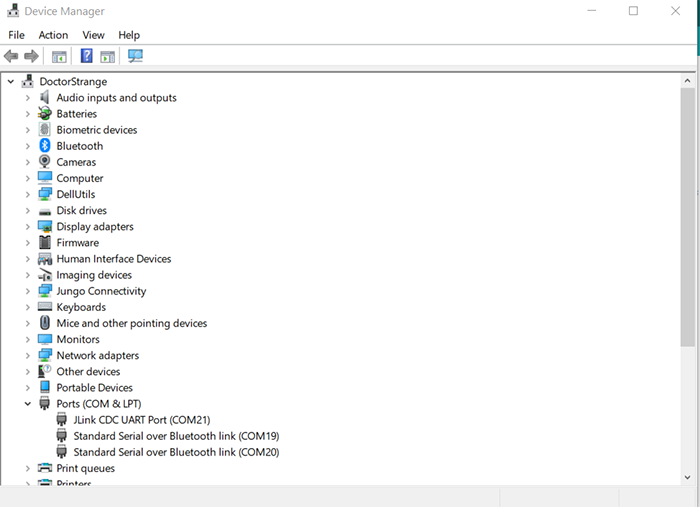Select the Jungo Connectivity category

pyautogui.click(x=101, y=291)
